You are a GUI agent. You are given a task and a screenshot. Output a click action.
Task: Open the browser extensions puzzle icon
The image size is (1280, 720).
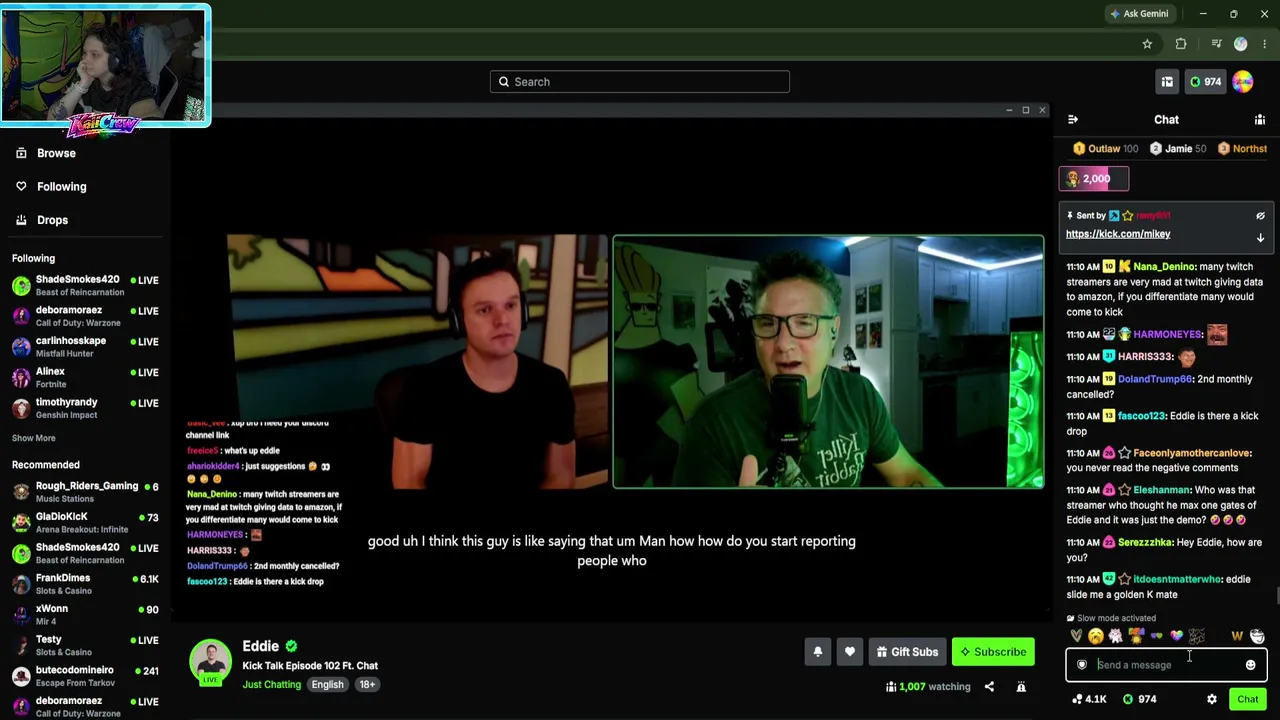pyautogui.click(x=1181, y=44)
